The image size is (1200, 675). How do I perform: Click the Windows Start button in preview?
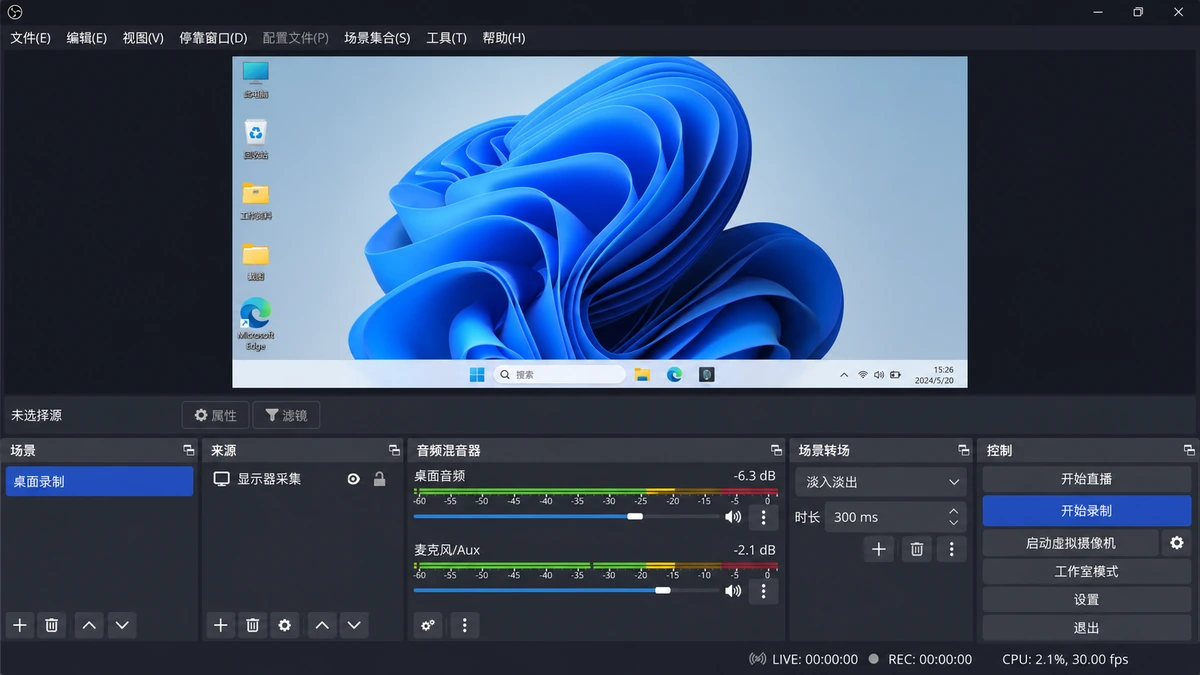point(477,374)
